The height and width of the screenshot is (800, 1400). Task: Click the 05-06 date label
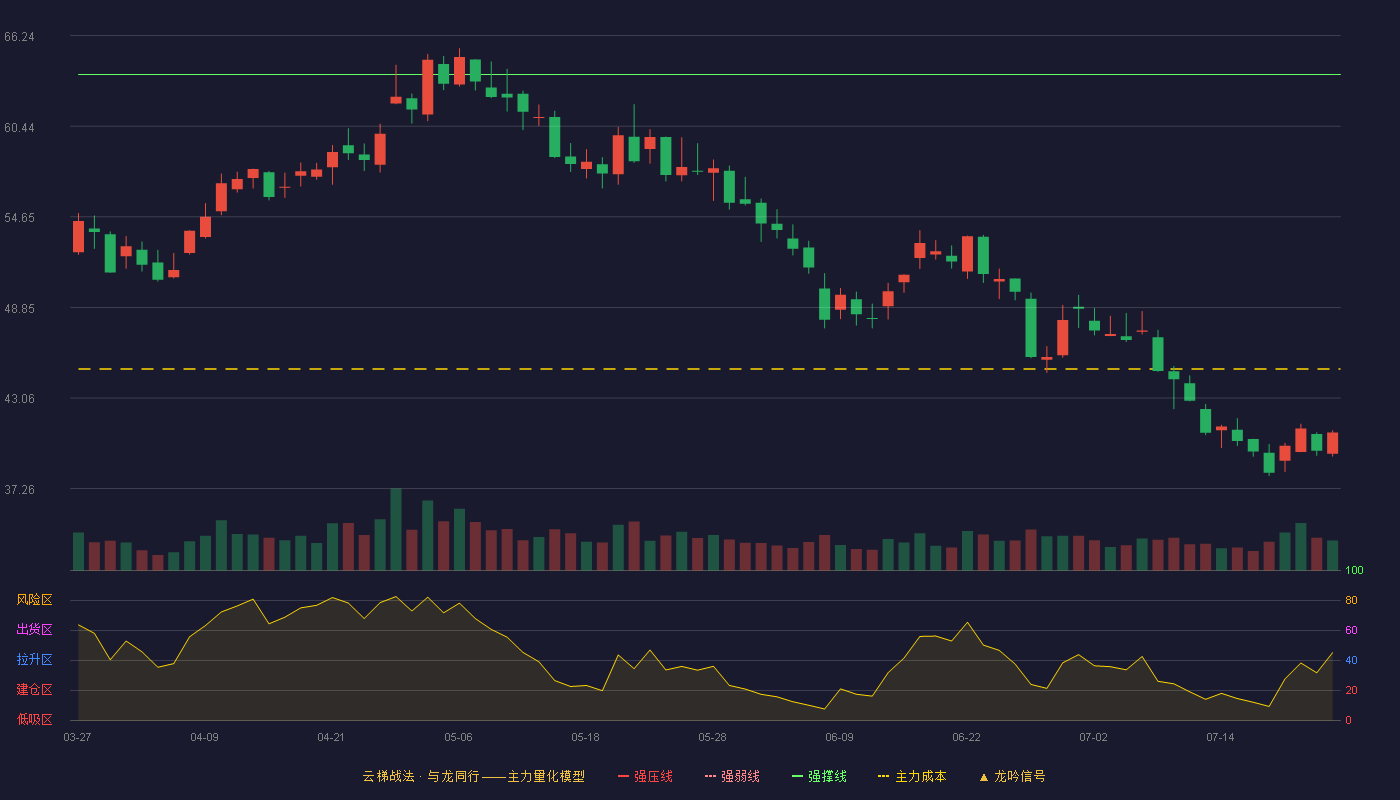tap(458, 737)
